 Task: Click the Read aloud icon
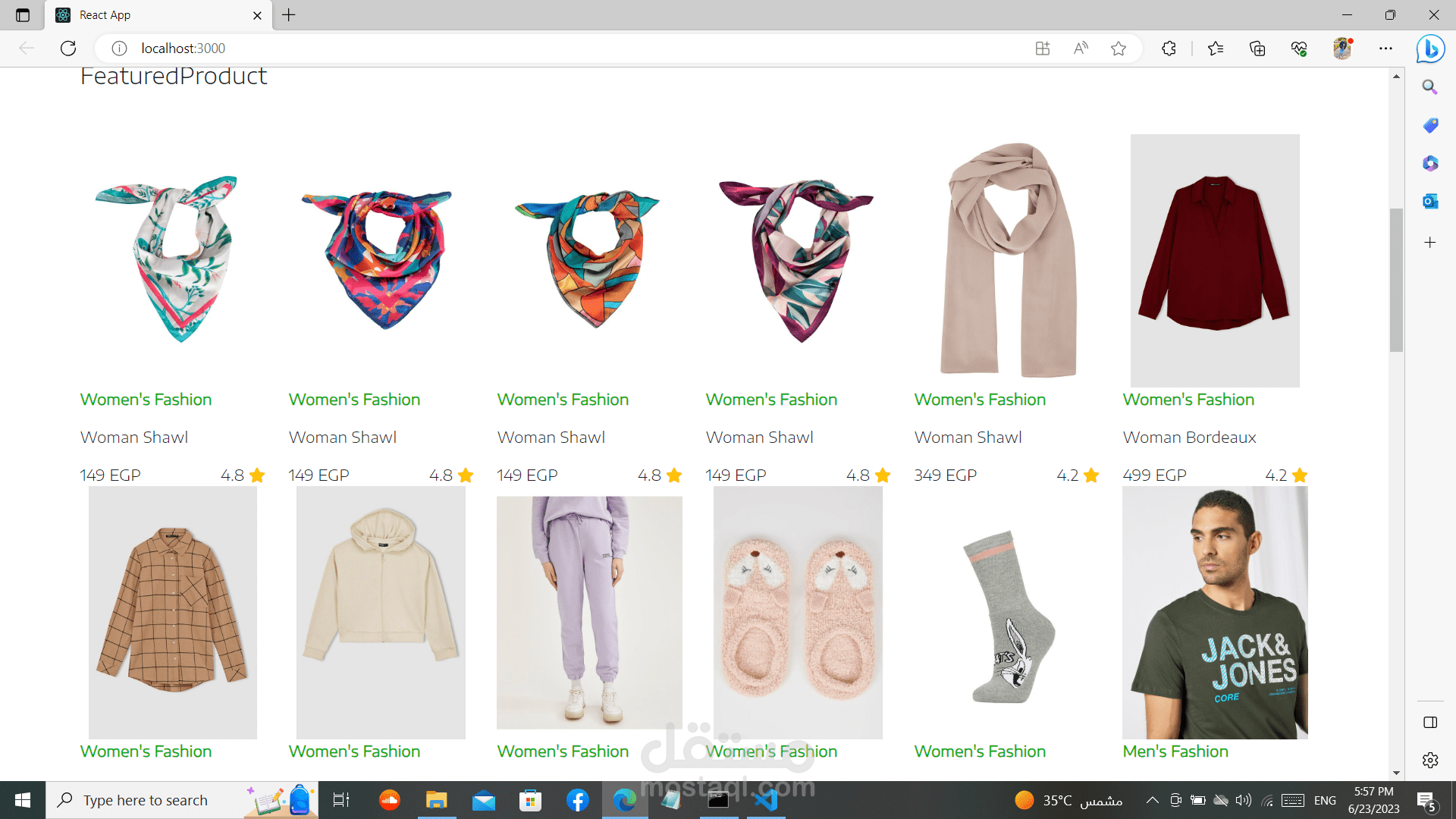click(x=1081, y=49)
